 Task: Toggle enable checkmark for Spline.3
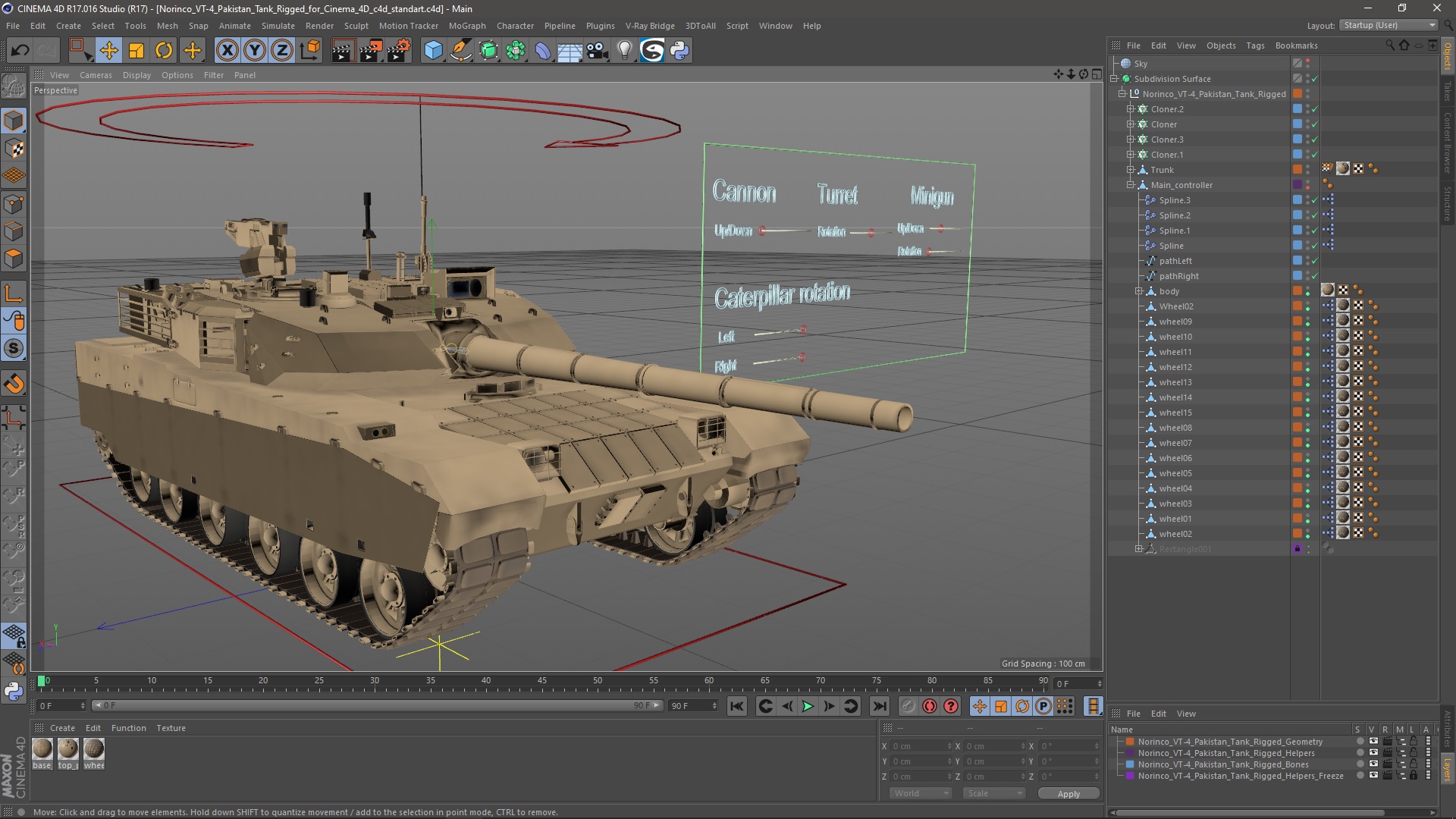pyautogui.click(x=1315, y=200)
